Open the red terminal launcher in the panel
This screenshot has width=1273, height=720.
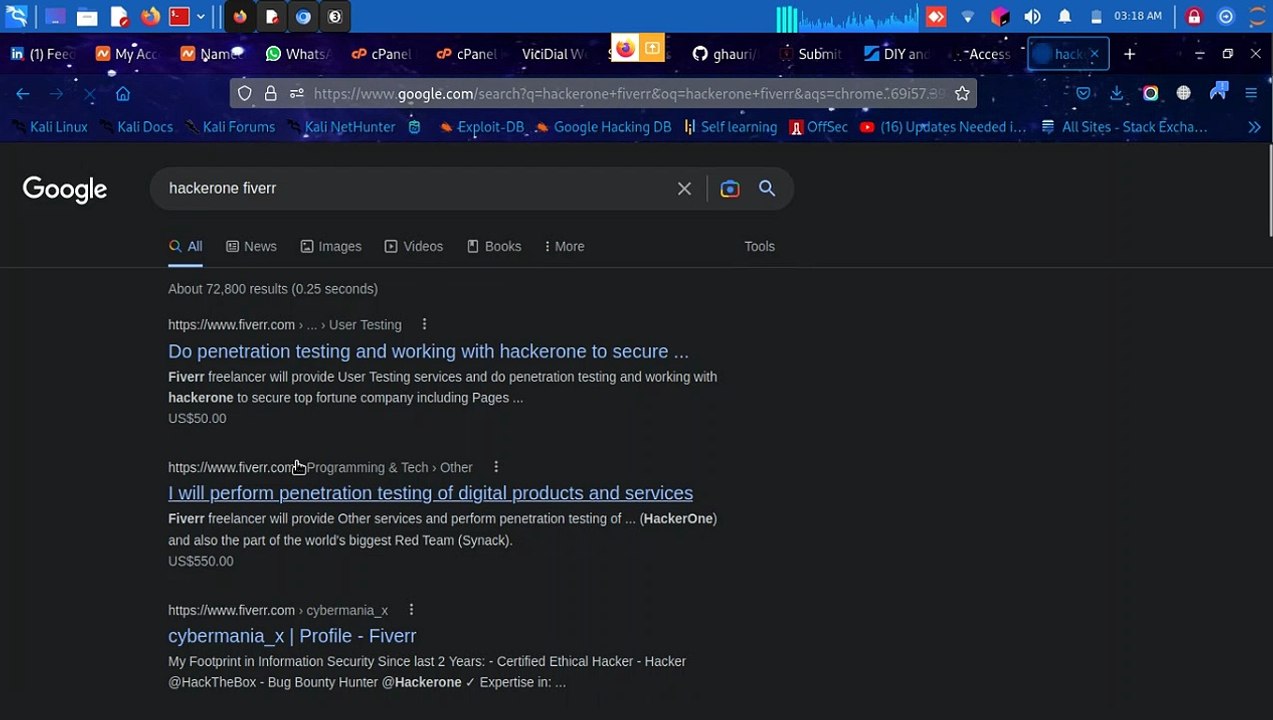(180, 17)
